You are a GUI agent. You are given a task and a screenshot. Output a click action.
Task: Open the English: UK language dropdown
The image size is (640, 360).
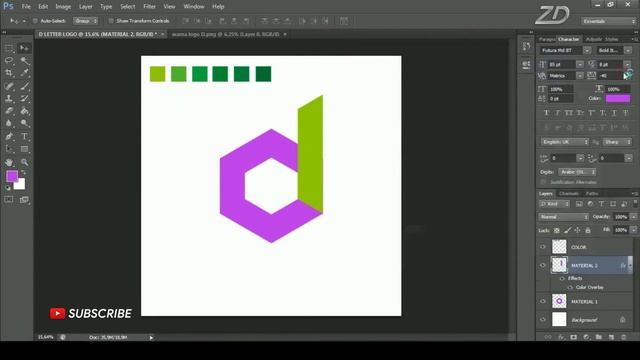click(565, 142)
